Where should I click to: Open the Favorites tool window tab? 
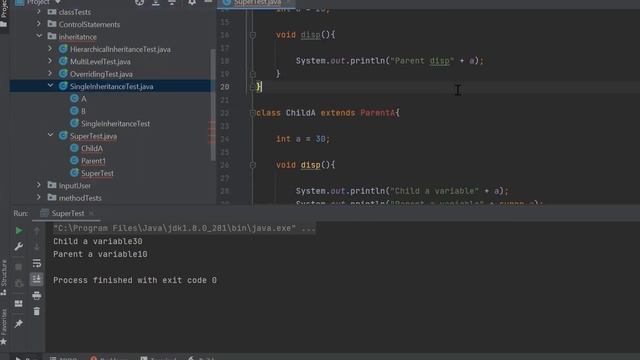coord(4,327)
